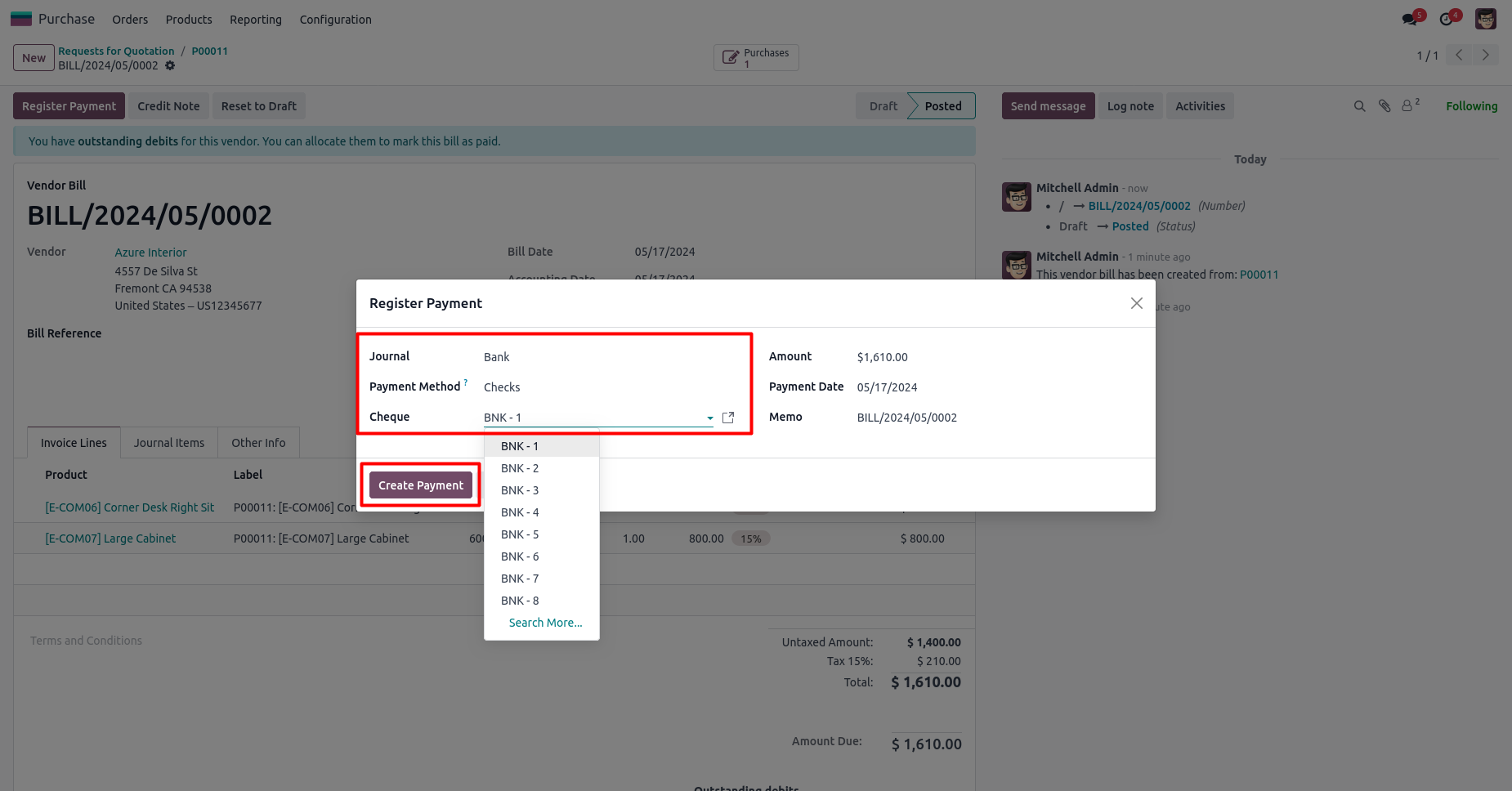
Task: Click the gear icon beside BILL/2024/05/0002
Action: tap(170, 65)
